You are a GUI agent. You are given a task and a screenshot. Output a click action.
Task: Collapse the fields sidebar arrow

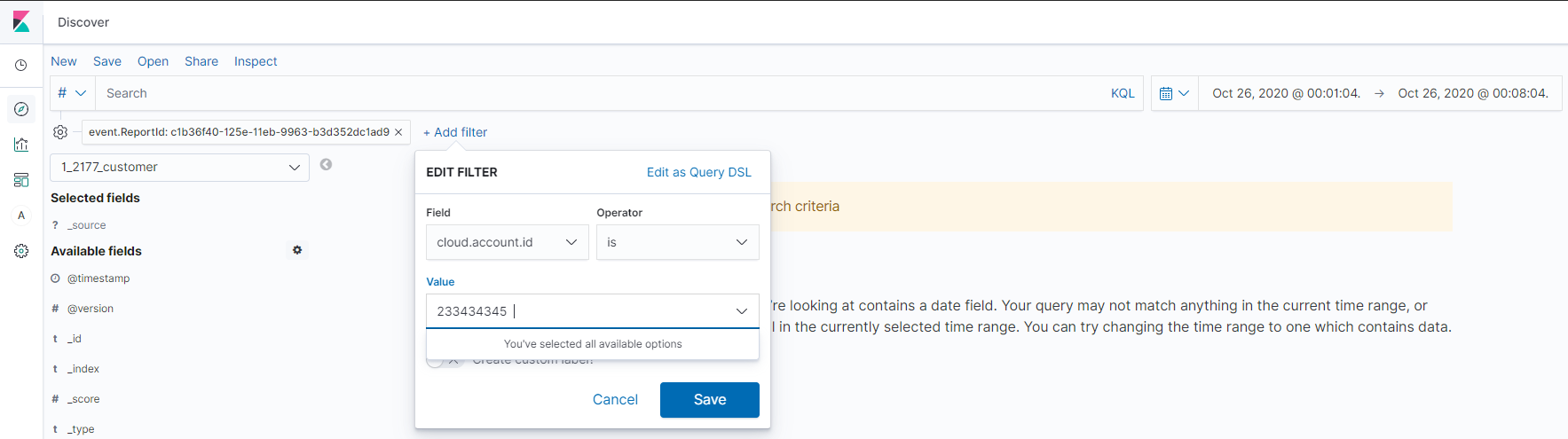coord(326,165)
